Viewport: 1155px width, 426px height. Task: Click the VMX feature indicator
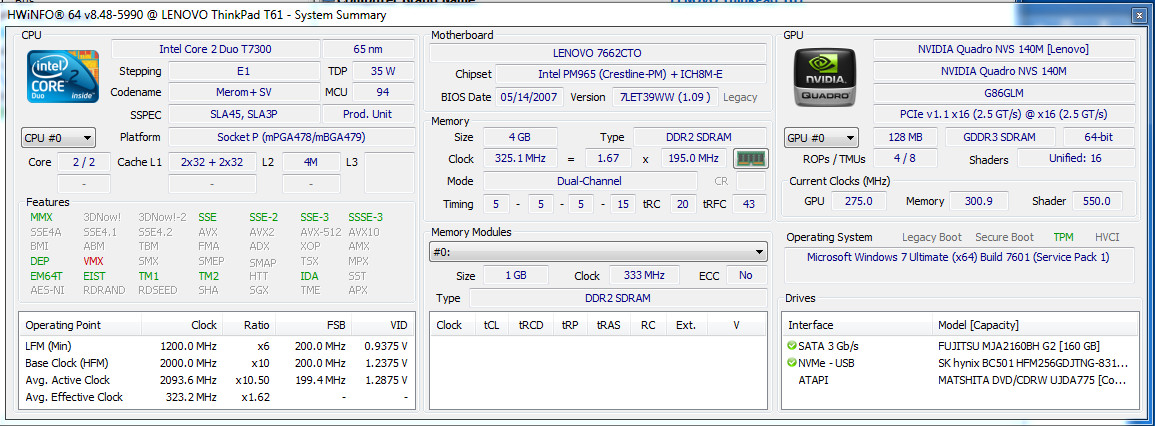click(x=94, y=261)
